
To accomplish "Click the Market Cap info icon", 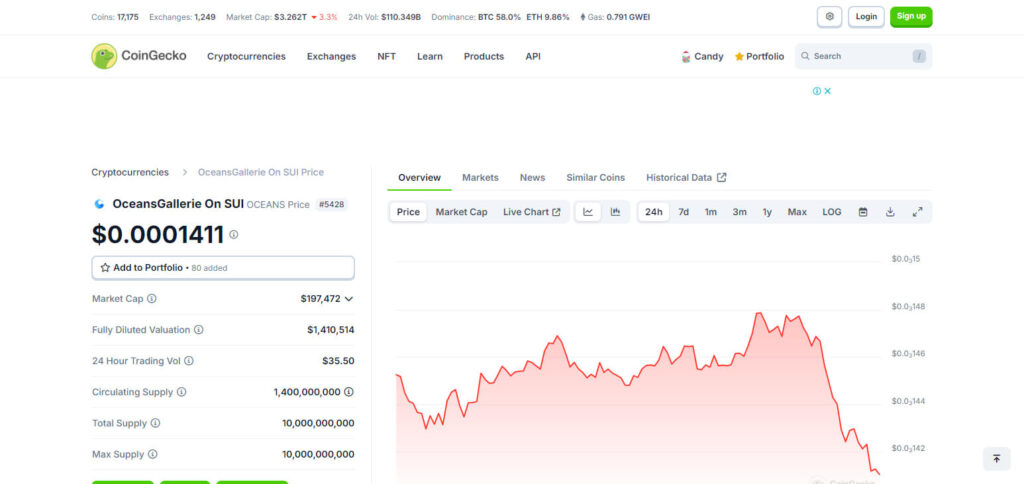I will click(x=152, y=298).
